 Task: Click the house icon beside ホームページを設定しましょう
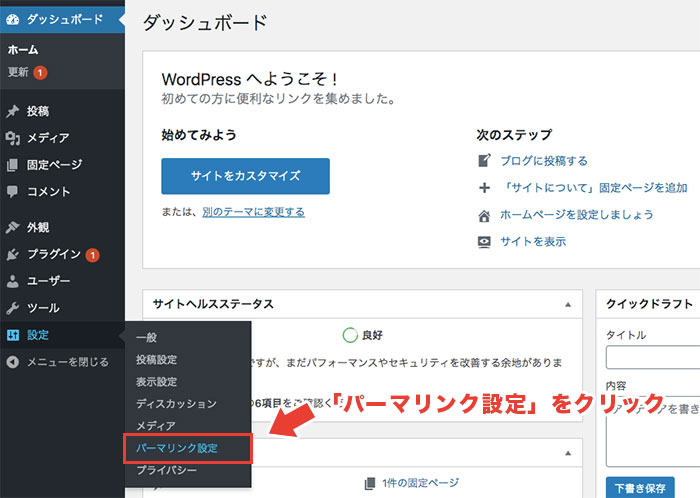[484, 216]
